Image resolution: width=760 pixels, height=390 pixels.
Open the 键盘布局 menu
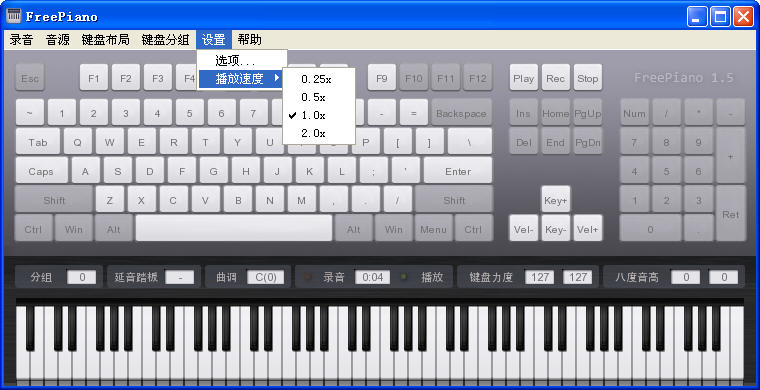(105, 40)
